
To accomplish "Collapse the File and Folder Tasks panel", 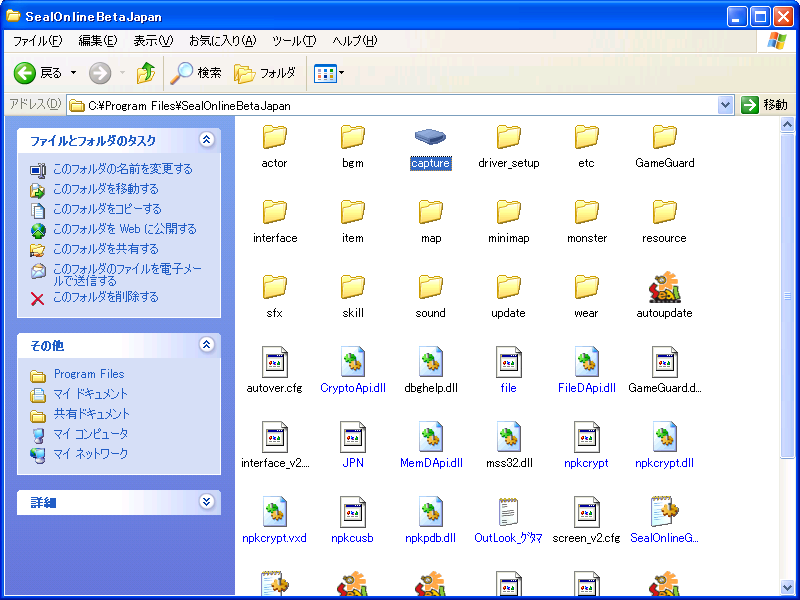I will pos(207,140).
